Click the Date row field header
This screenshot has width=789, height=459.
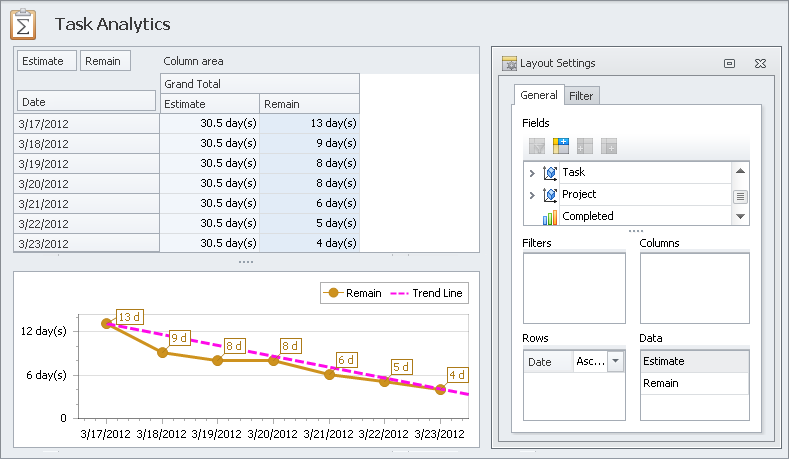coord(86,102)
